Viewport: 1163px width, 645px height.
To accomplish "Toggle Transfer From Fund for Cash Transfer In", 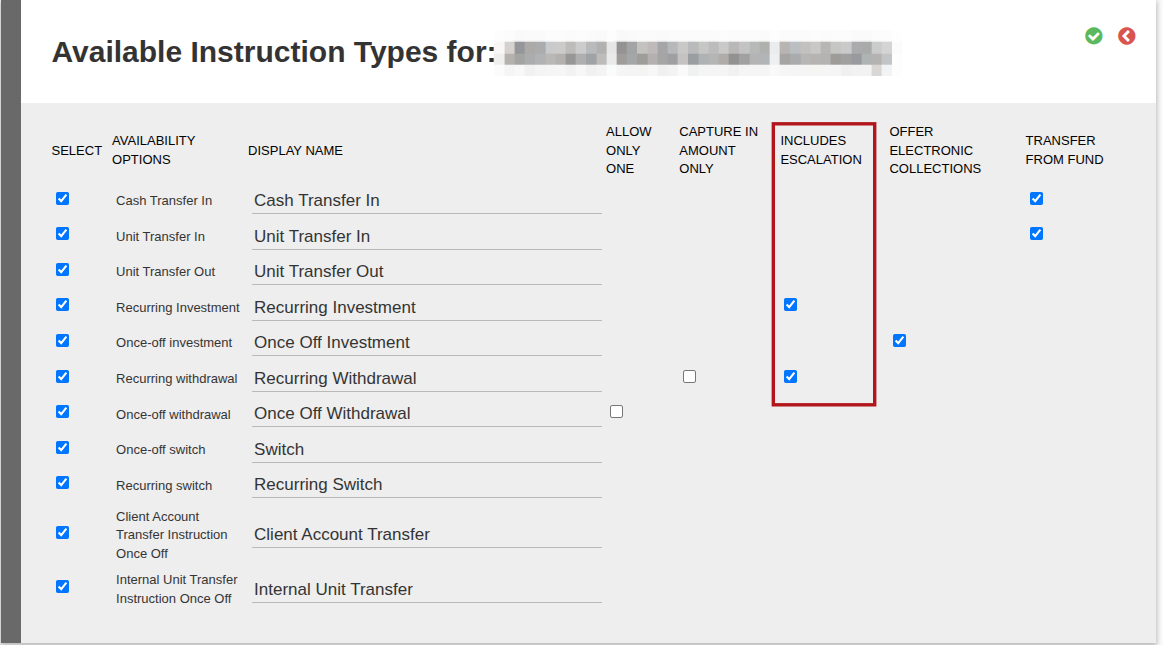I will click(1036, 199).
